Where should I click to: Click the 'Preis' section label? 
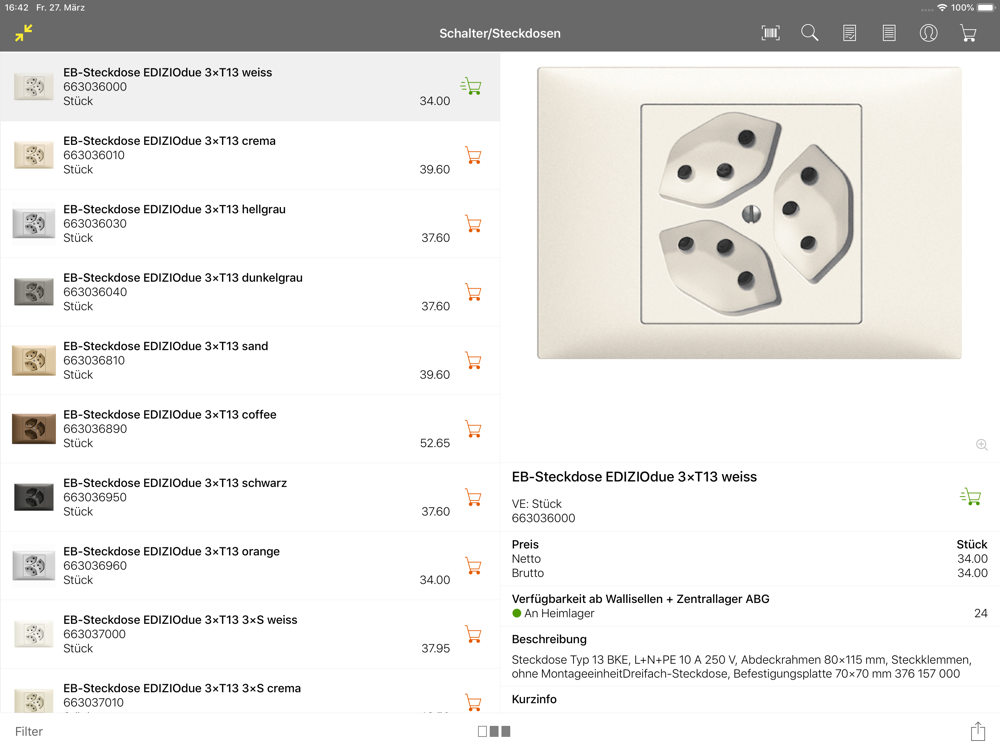[x=525, y=544]
